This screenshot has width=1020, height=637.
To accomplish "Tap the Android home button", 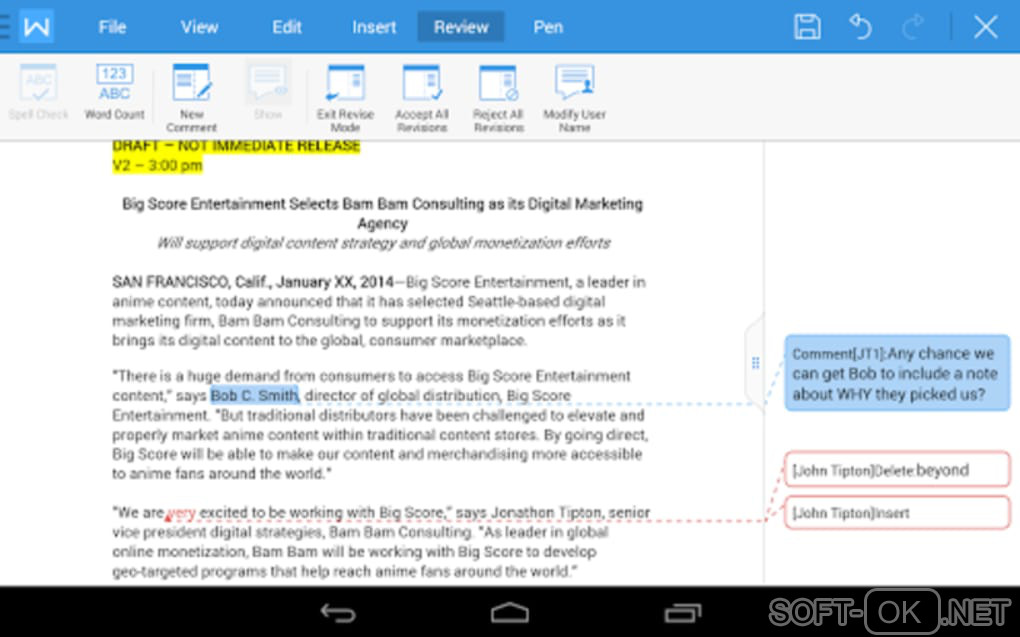I will 509,612.
